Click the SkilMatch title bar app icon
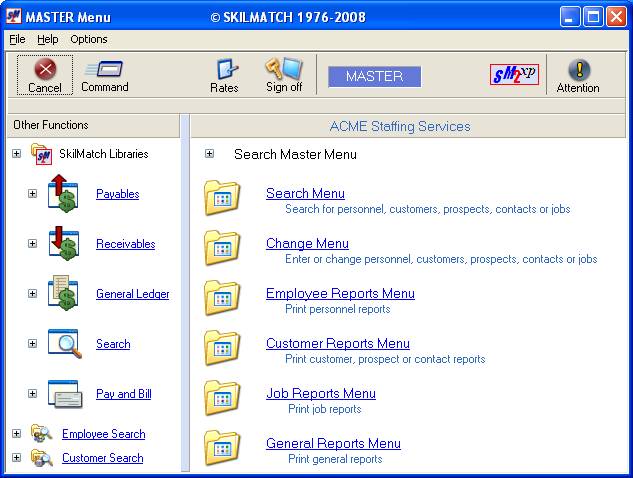This screenshot has height=478, width=633. point(13,17)
